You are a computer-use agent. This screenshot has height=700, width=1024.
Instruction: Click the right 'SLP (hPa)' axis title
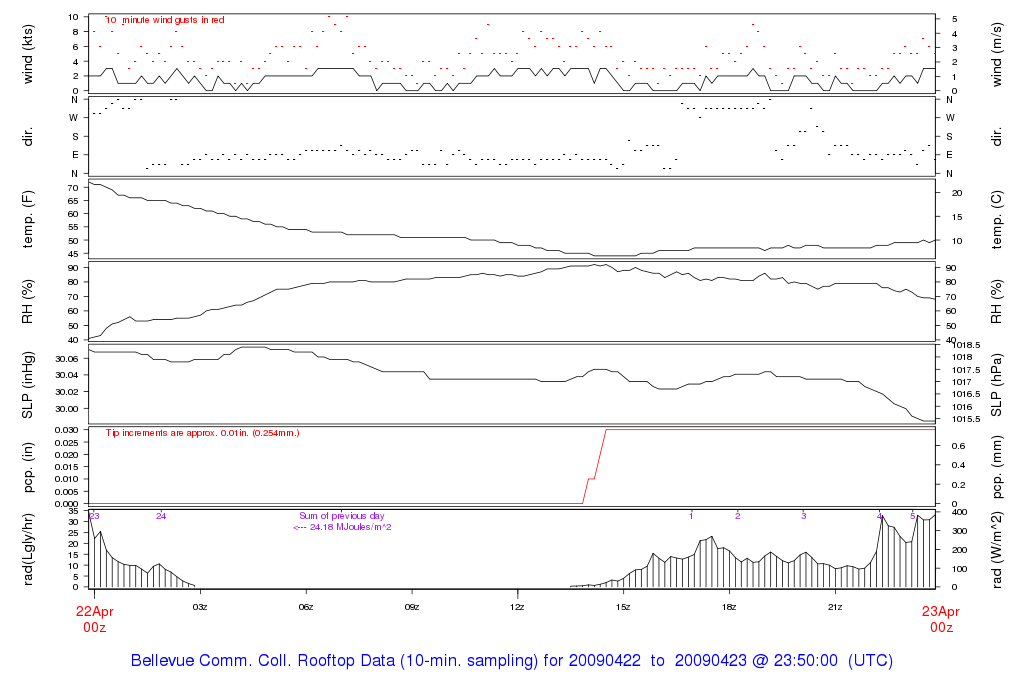click(996, 385)
